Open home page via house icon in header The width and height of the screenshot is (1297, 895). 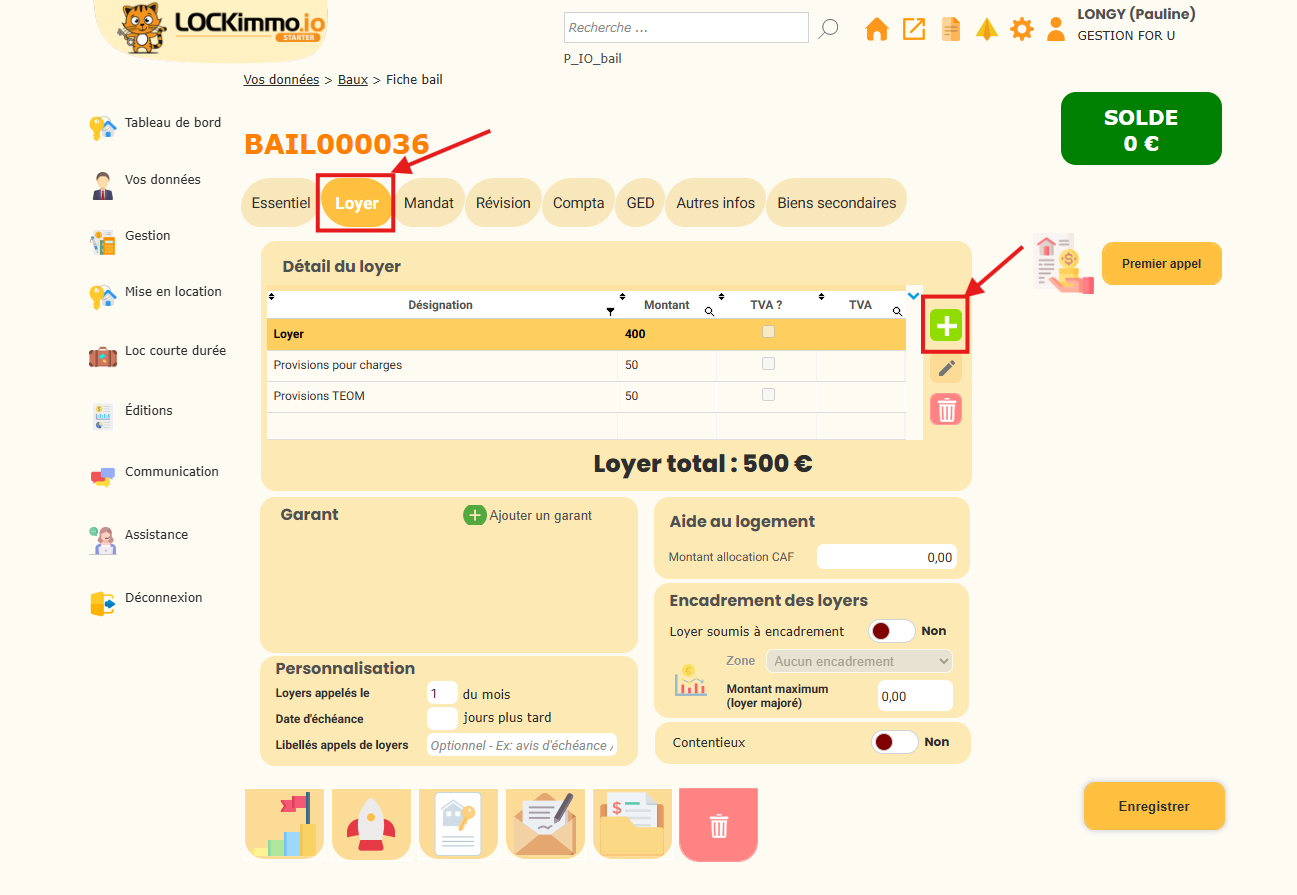(876, 29)
